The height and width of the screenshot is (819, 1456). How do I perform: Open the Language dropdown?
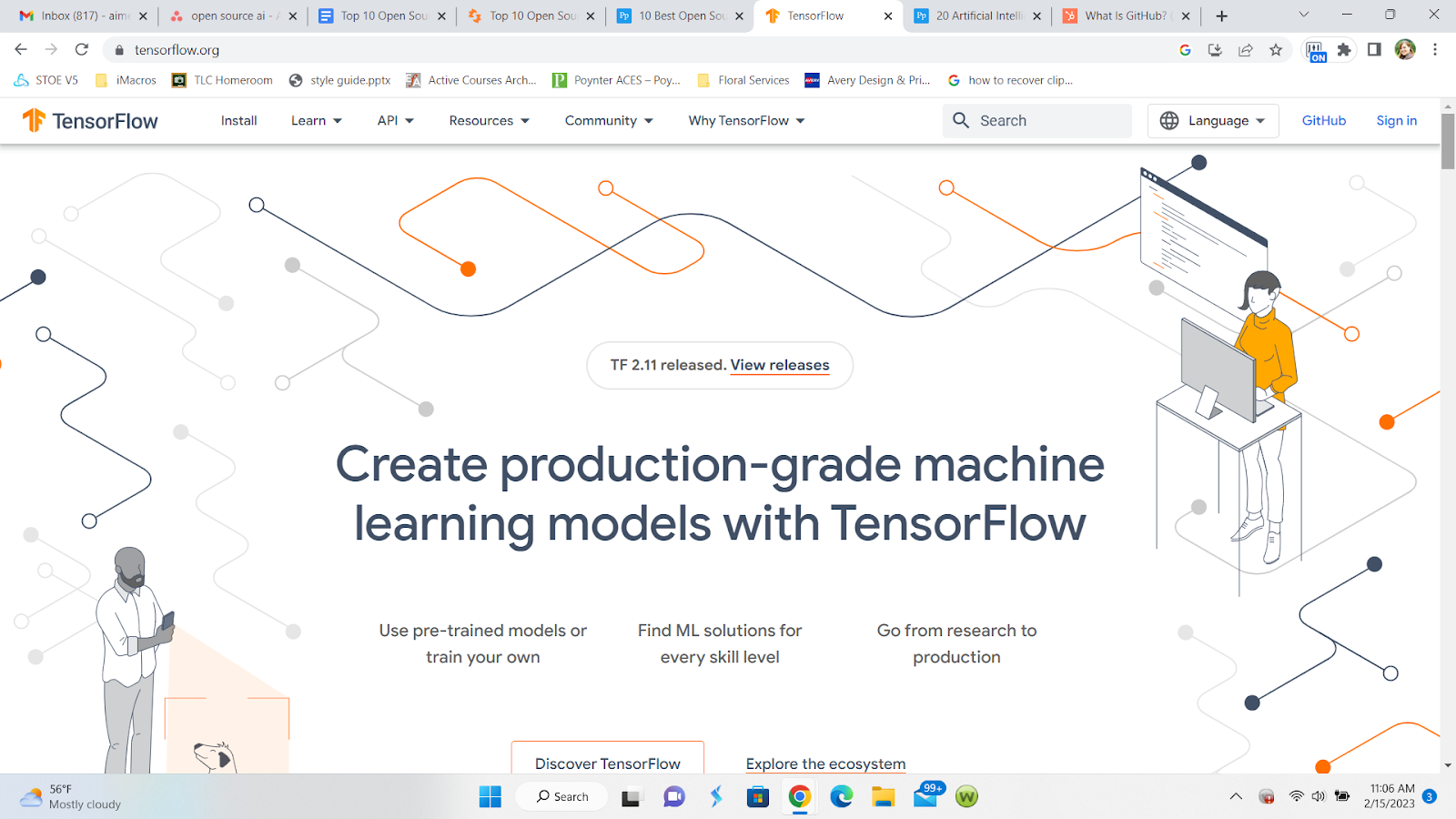click(x=1213, y=120)
